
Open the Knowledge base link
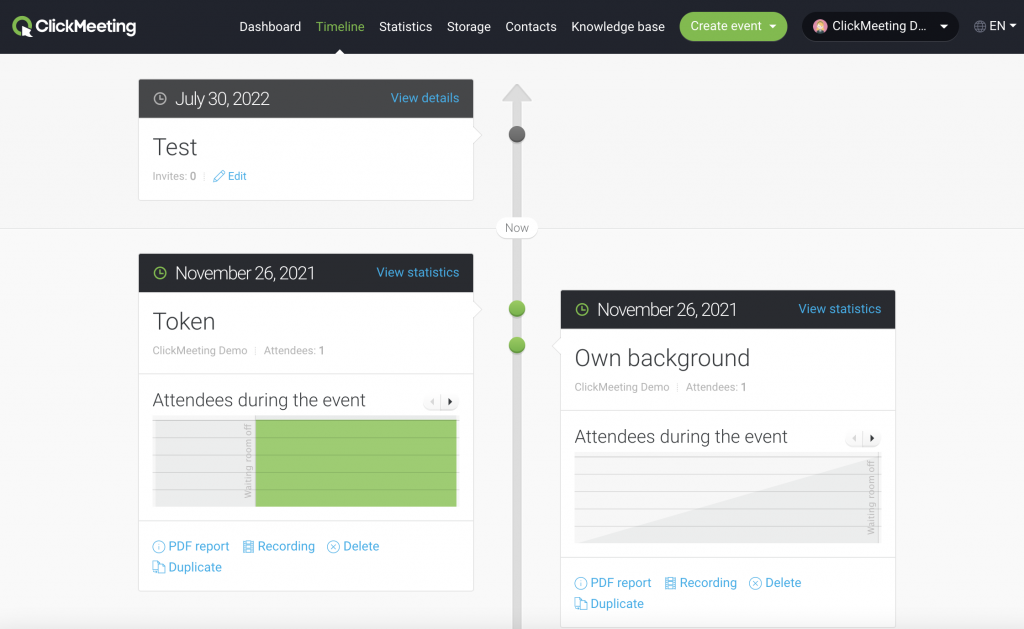(x=618, y=27)
